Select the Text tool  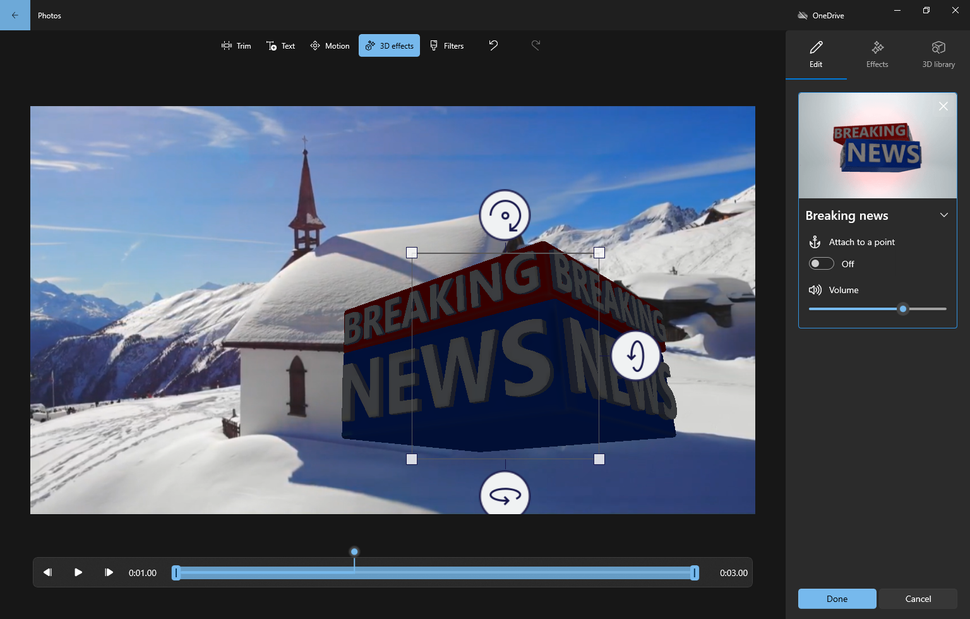point(281,45)
